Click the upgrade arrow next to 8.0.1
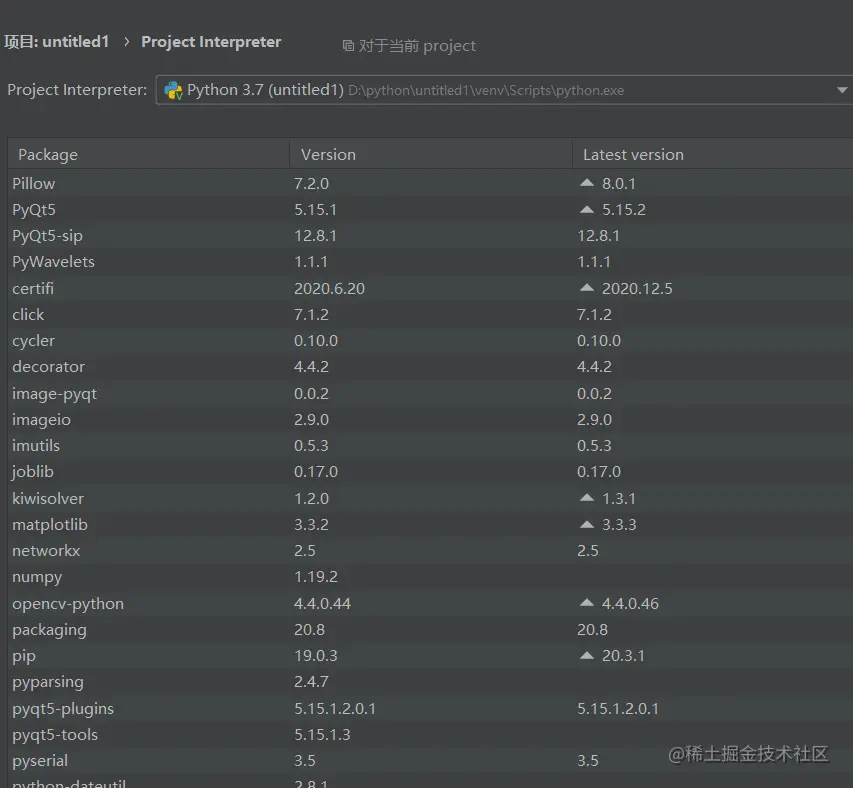The height and width of the screenshot is (788, 853). 587,183
